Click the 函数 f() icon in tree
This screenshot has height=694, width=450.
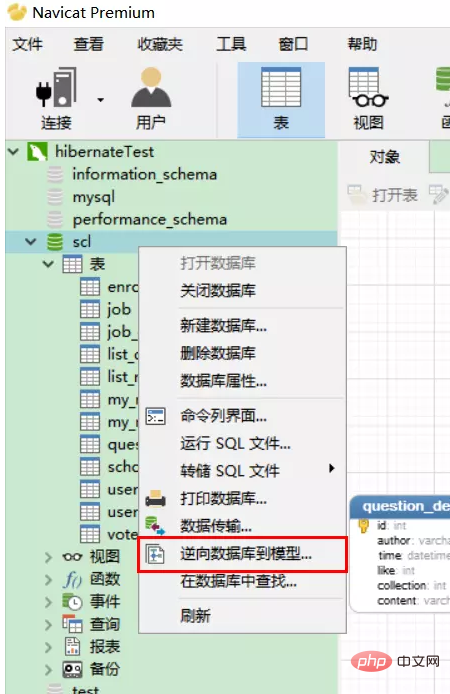72,579
